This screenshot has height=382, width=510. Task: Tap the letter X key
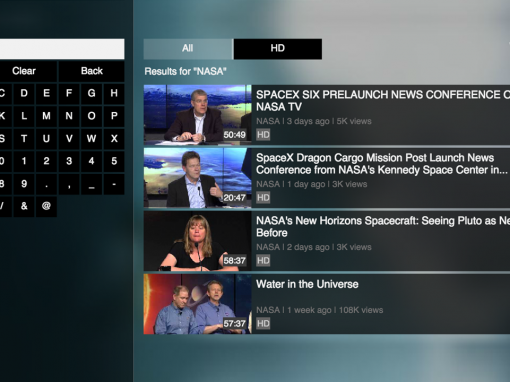tap(114, 138)
